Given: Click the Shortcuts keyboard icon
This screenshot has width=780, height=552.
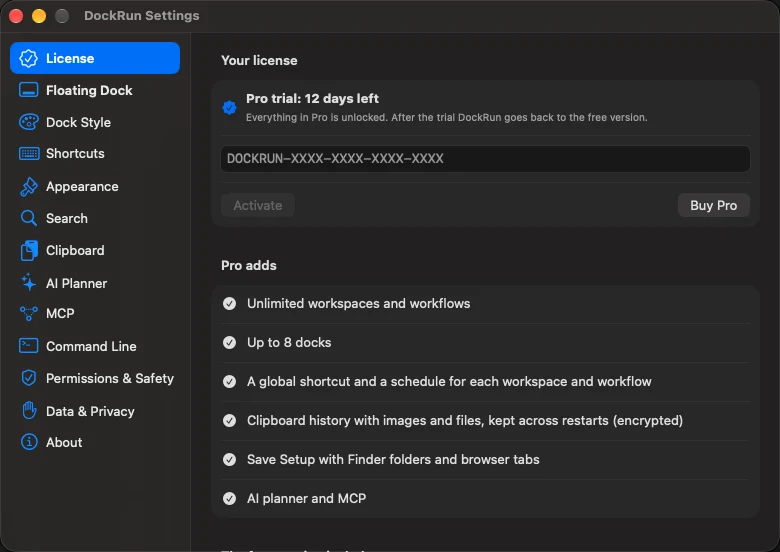Looking at the screenshot, I should (29, 153).
